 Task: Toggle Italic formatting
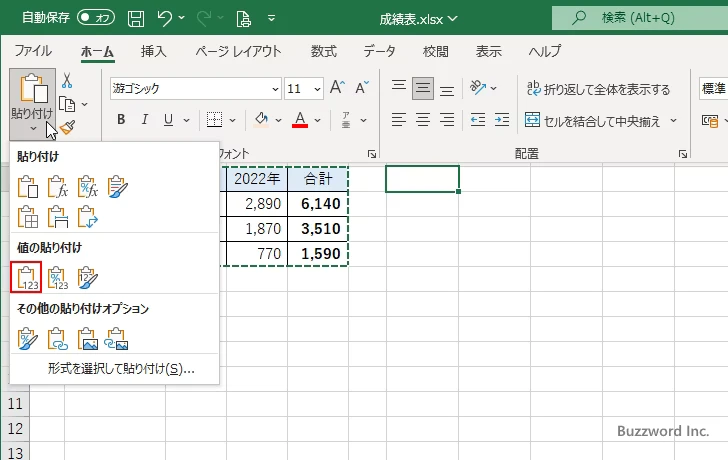(x=145, y=120)
